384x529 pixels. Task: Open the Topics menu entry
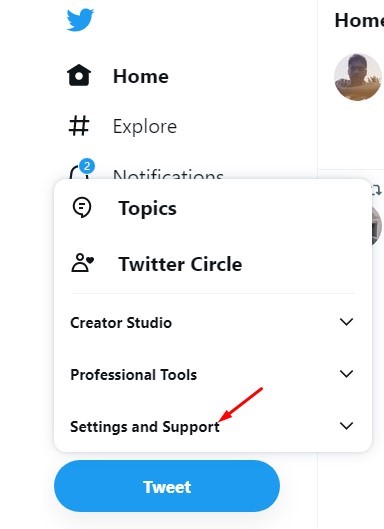(x=147, y=208)
